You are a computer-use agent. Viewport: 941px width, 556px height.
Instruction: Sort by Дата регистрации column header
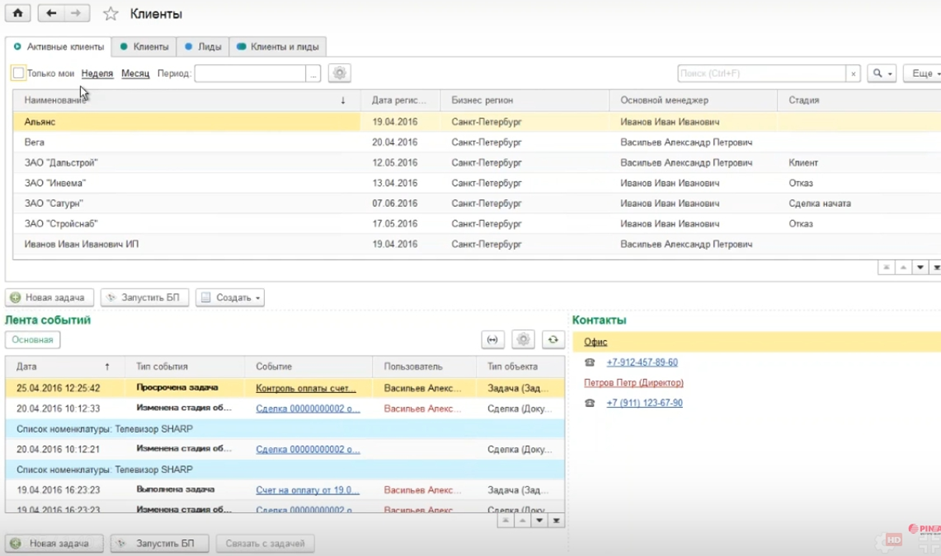(x=400, y=100)
